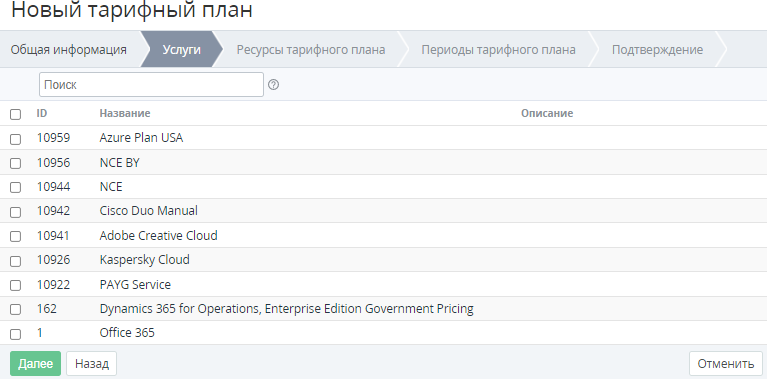Click the NCE BY service name
The image size is (767, 379).
click(120, 163)
